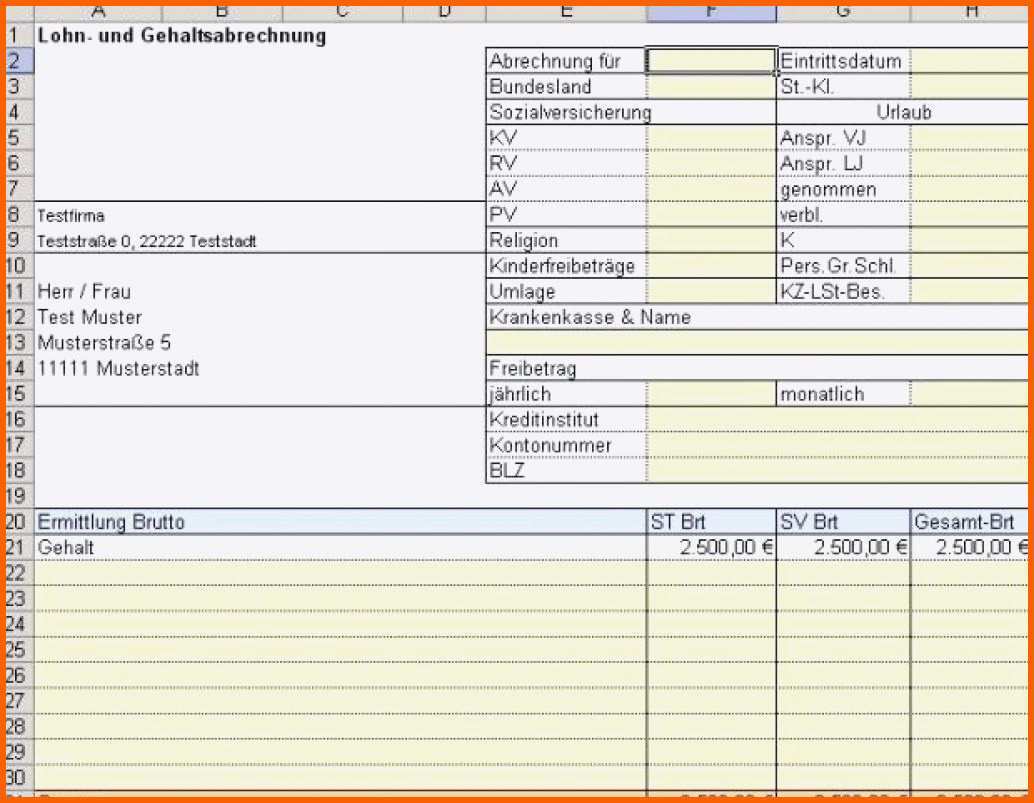Select the jährlich Freibetrag input cell
The height and width of the screenshot is (803, 1034).
coord(712,394)
